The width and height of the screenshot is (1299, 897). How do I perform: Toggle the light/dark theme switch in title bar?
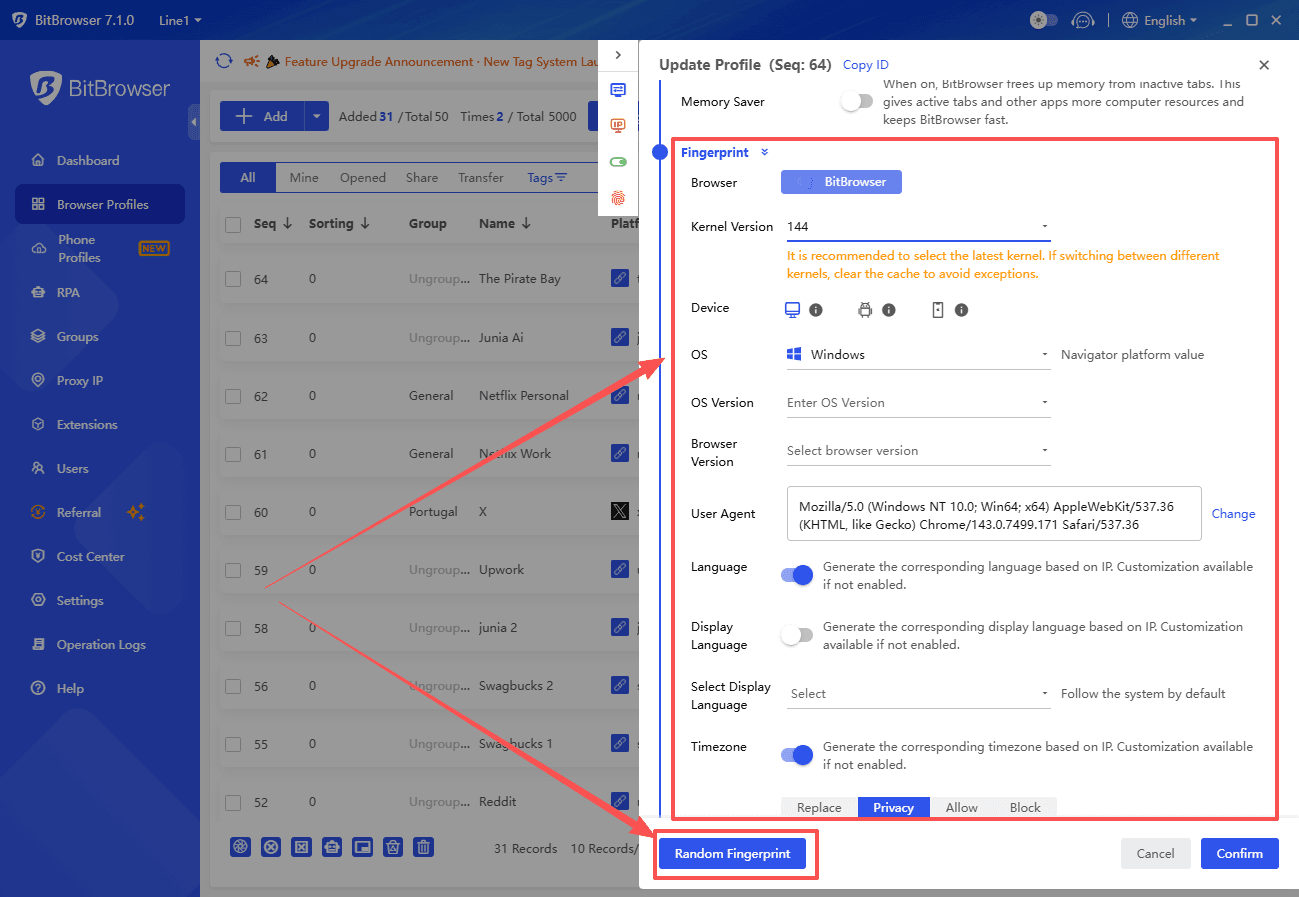click(1044, 20)
